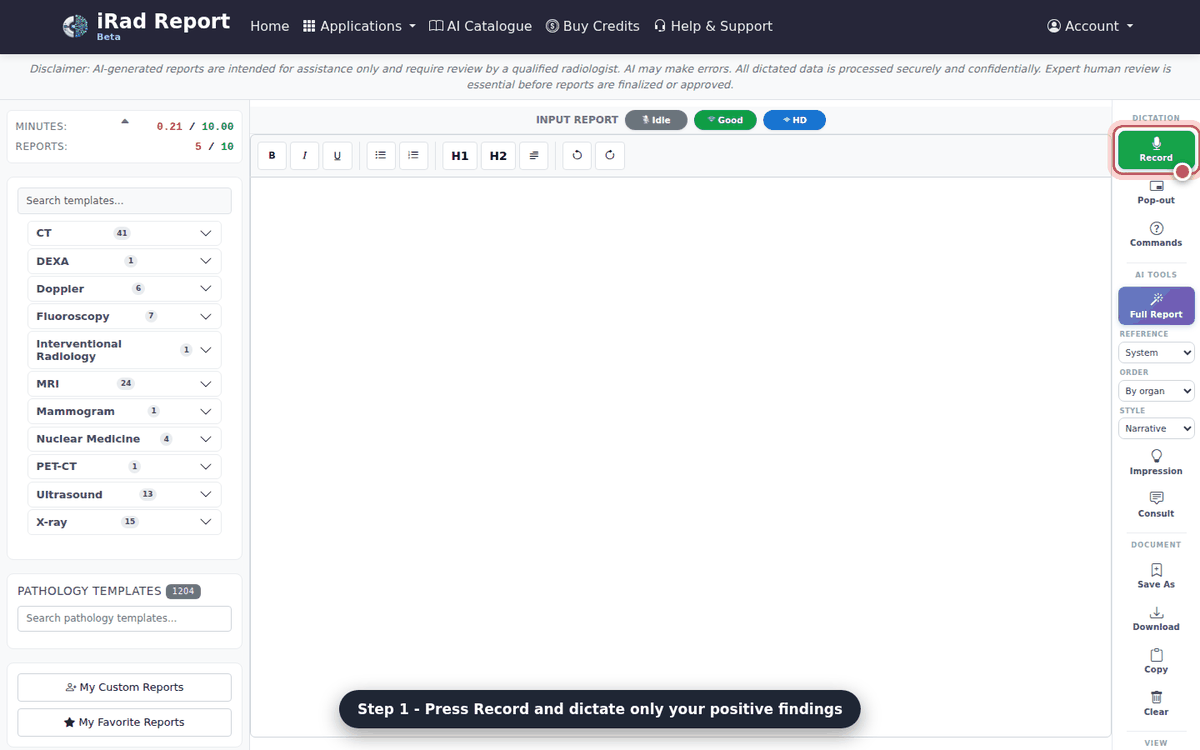Viewport: 1200px width, 750px height.
Task: Open the Reference dropdown showing System
Action: 1156,352
